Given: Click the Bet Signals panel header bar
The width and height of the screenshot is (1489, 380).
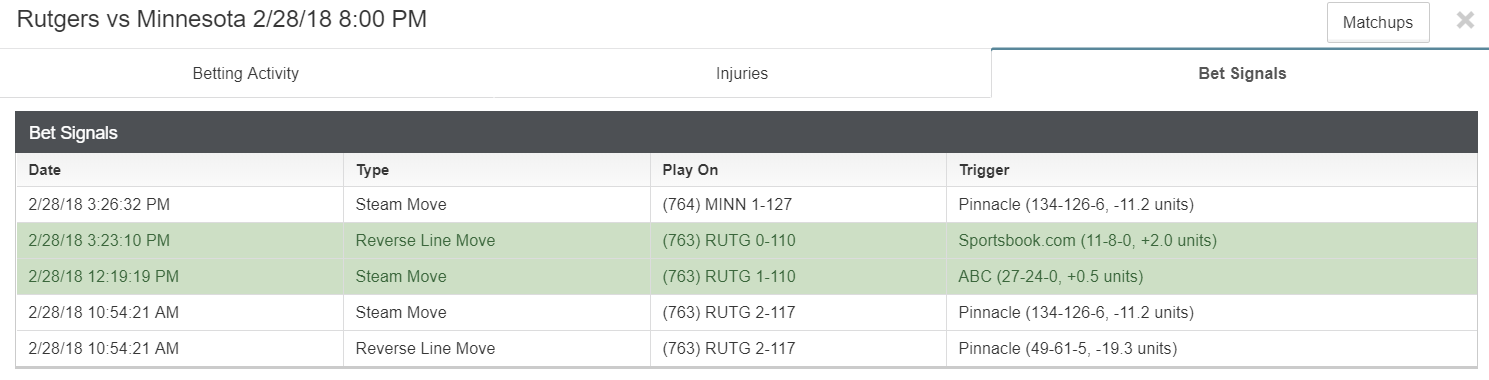Looking at the screenshot, I should [x=746, y=132].
